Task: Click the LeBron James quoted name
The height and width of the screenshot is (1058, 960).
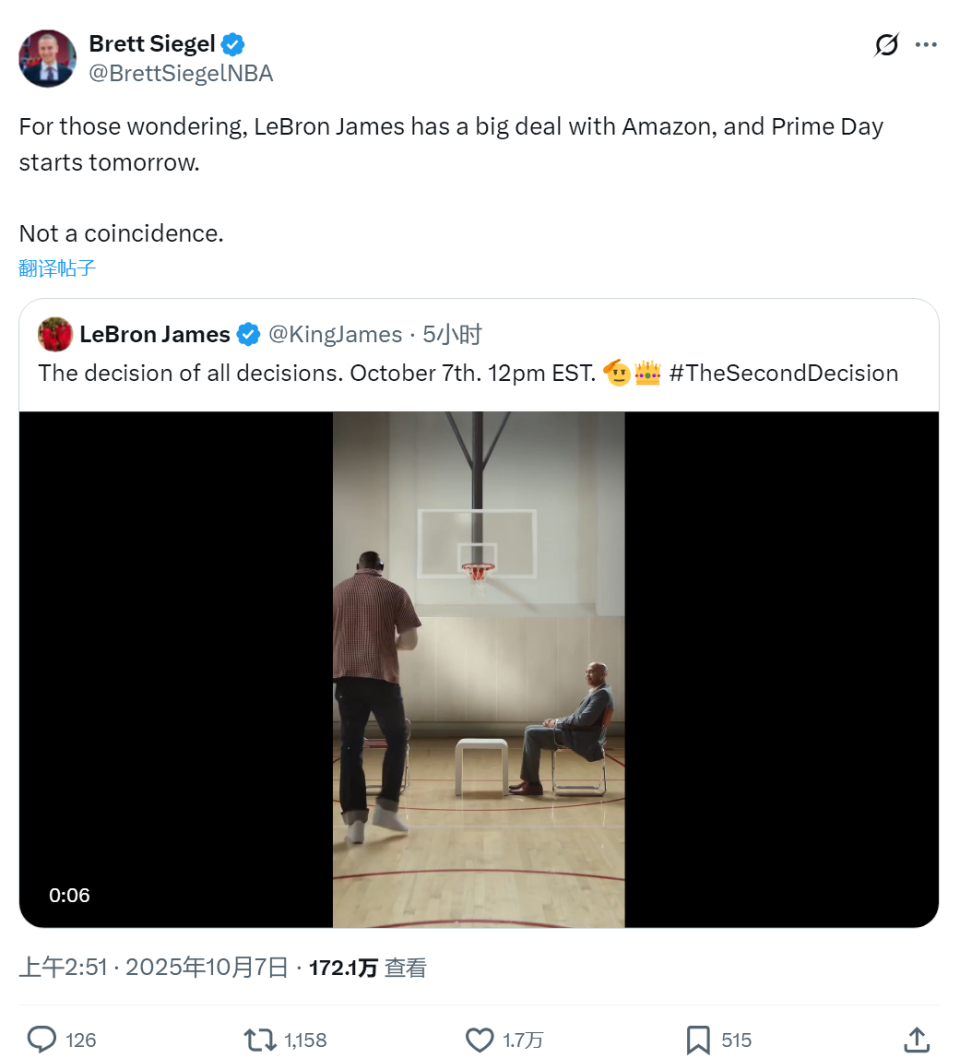Action: tap(155, 334)
